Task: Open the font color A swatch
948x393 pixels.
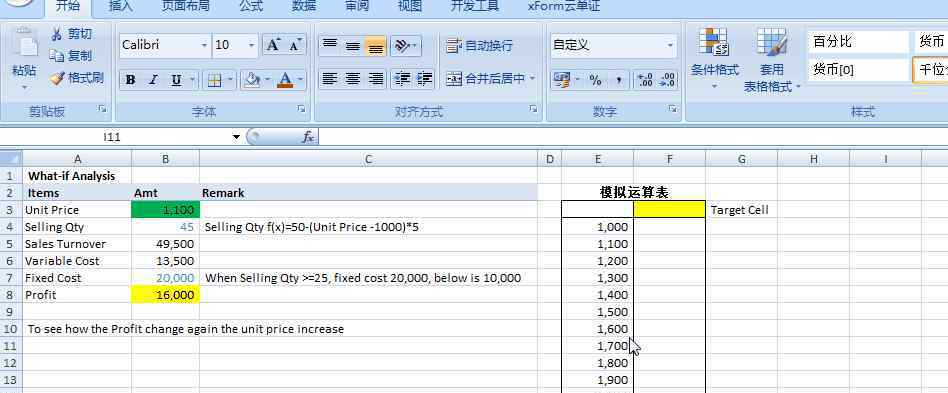Action: tap(285, 80)
